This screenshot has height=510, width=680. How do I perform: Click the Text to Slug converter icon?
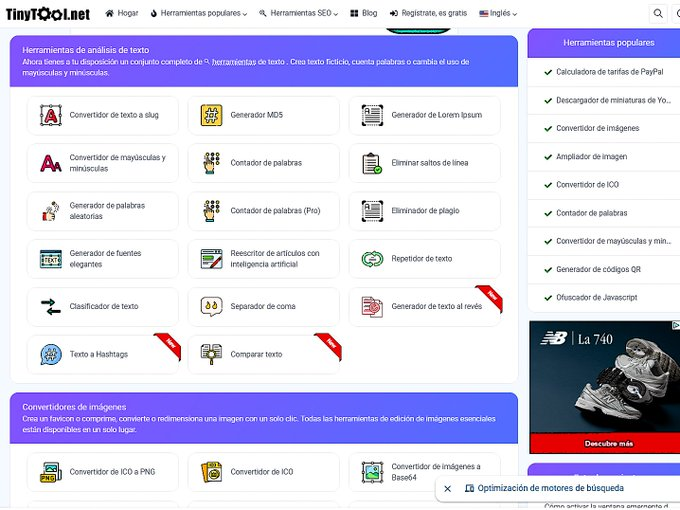(x=51, y=115)
